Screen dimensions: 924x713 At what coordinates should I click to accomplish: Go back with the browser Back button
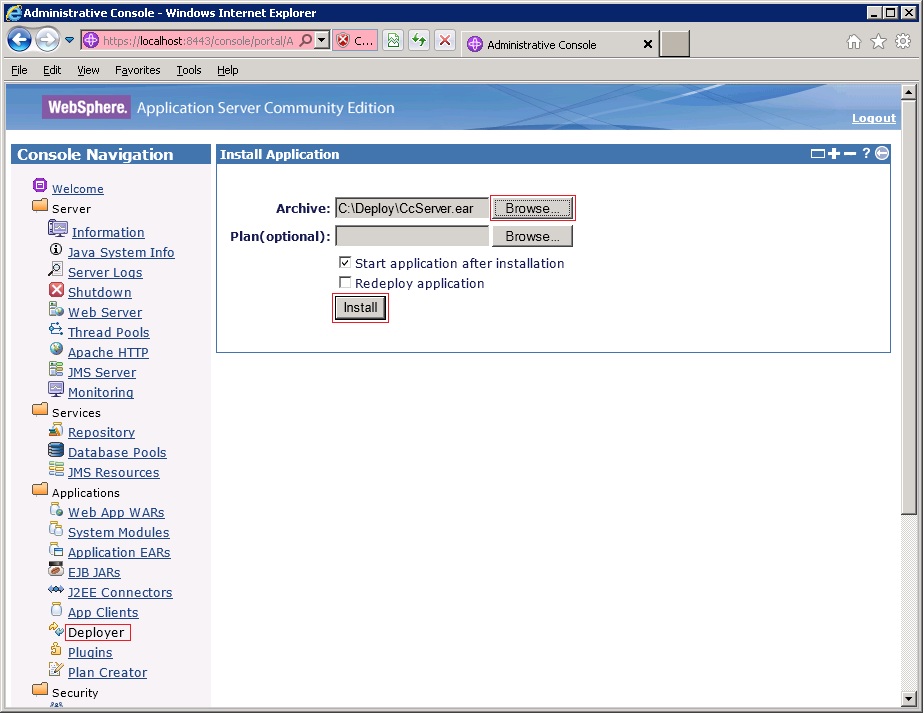pyautogui.click(x=19, y=40)
